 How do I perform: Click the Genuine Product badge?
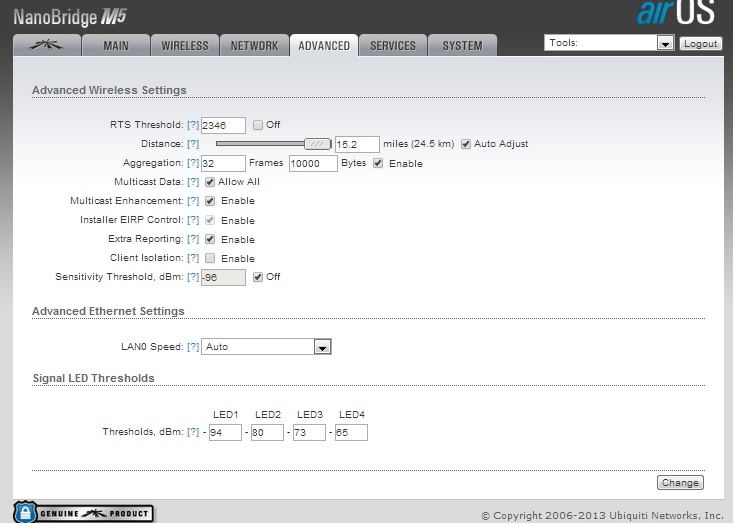tap(84, 512)
